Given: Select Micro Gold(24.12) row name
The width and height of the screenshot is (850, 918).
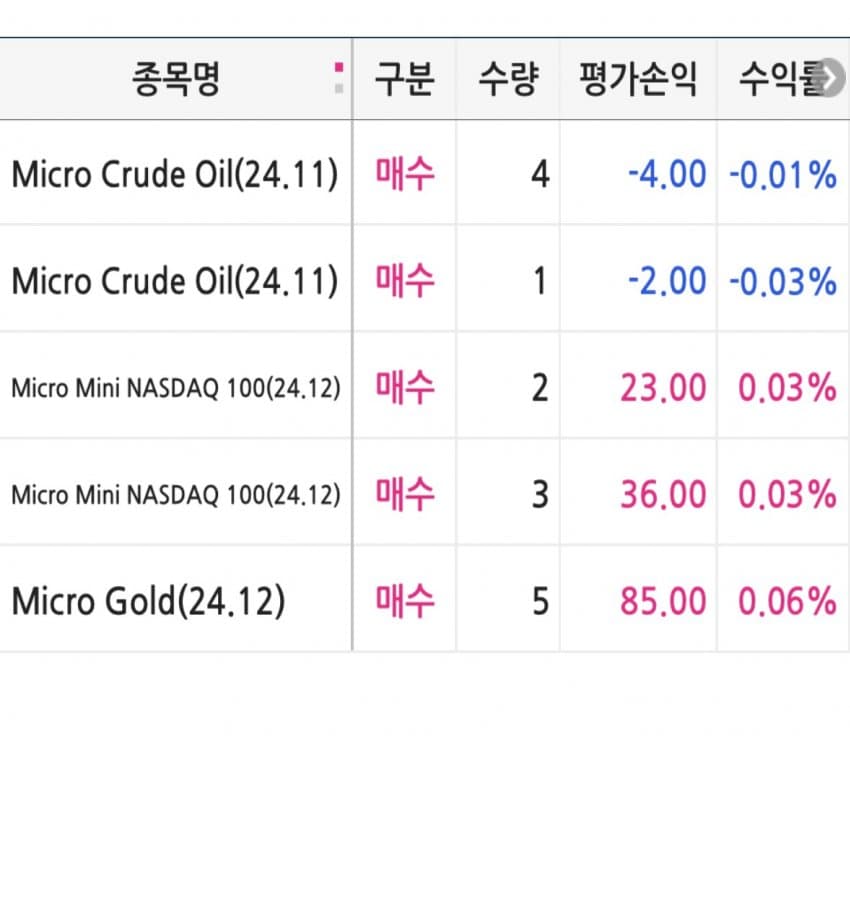Looking at the screenshot, I should [x=148, y=601].
